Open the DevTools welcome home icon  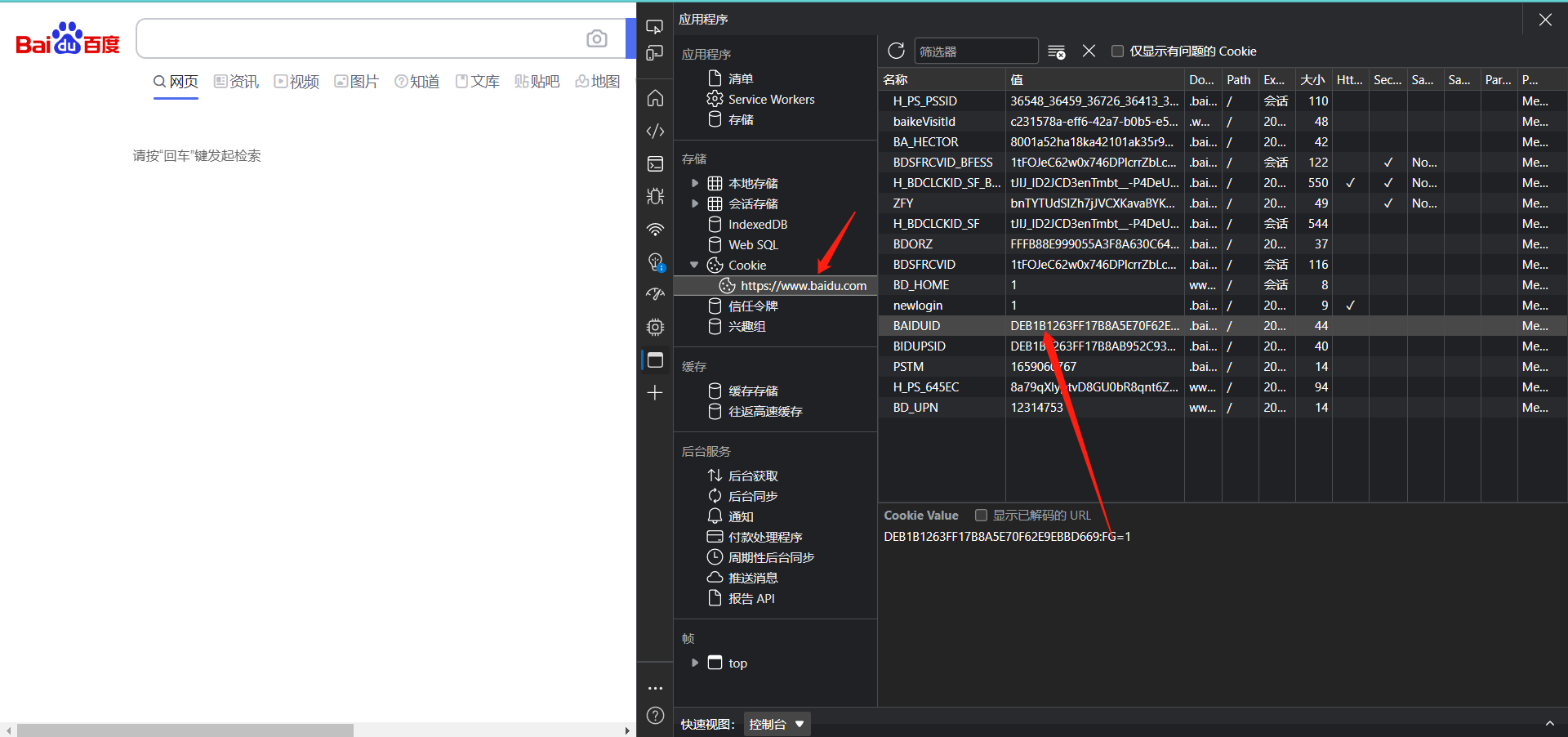point(655,98)
